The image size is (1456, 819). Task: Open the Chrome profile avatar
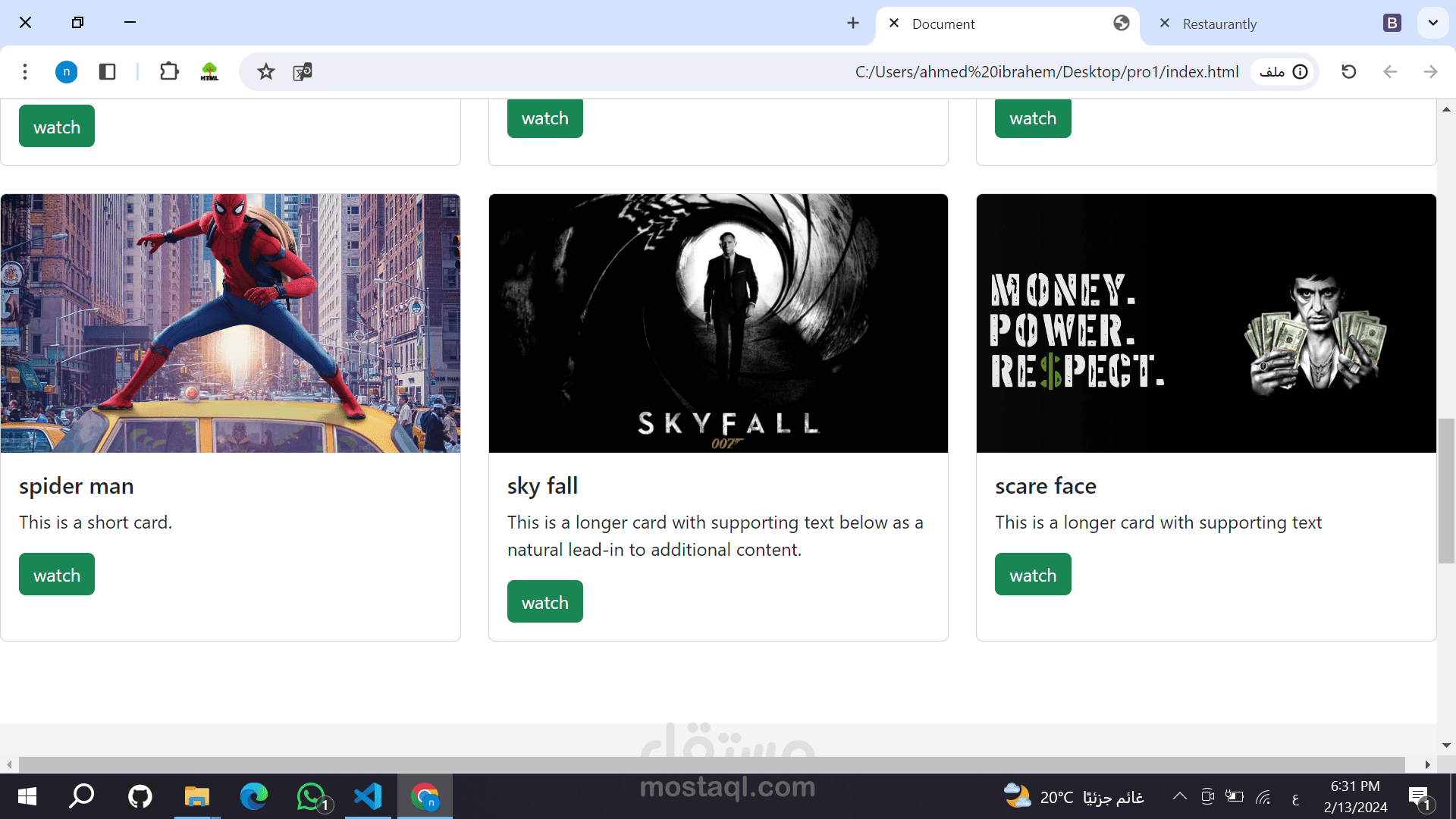(67, 71)
